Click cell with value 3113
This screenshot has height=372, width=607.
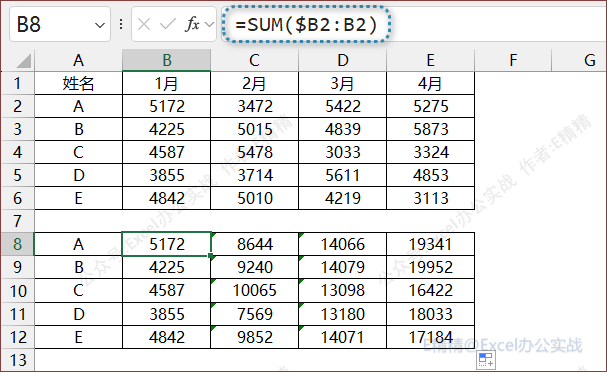coord(430,198)
